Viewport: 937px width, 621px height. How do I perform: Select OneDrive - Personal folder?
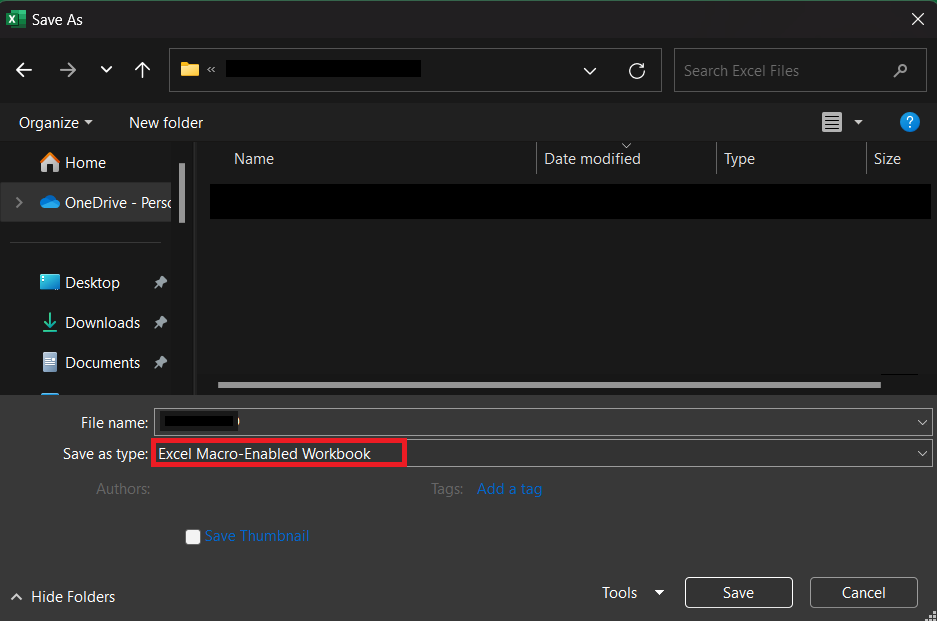point(105,203)
